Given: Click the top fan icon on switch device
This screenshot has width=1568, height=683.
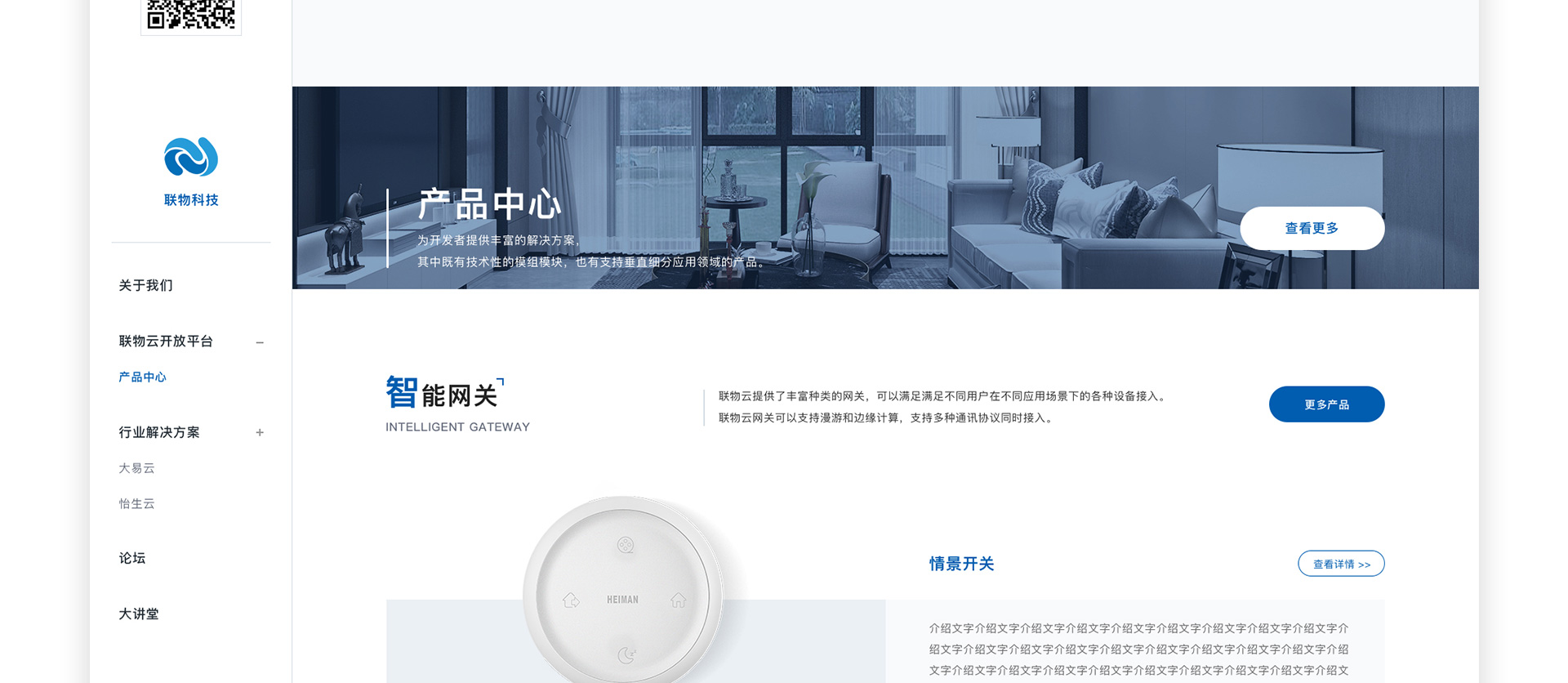Looking at the screenshot, I should [x=625, y=545].
